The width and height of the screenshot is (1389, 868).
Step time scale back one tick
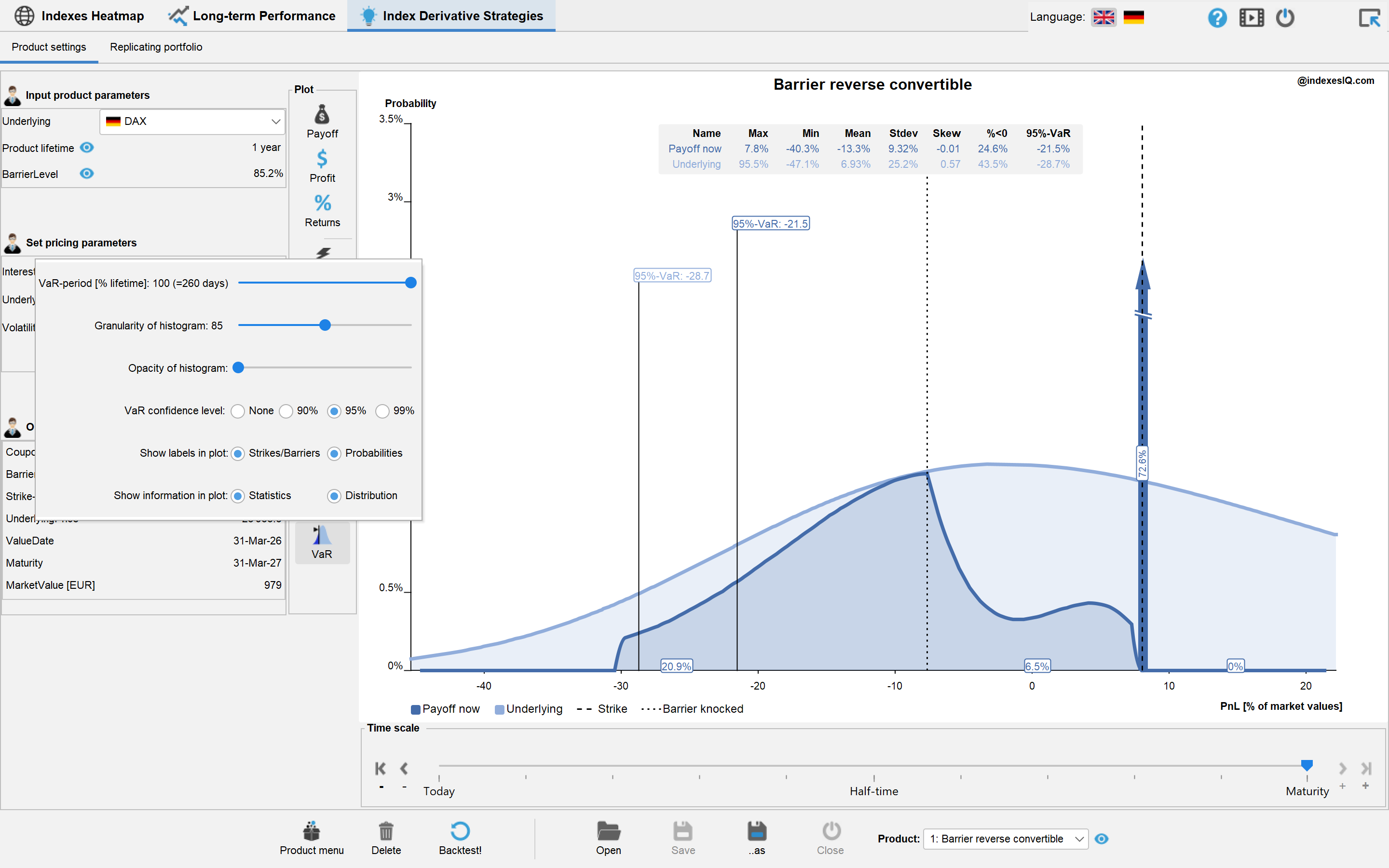point(404,768)
